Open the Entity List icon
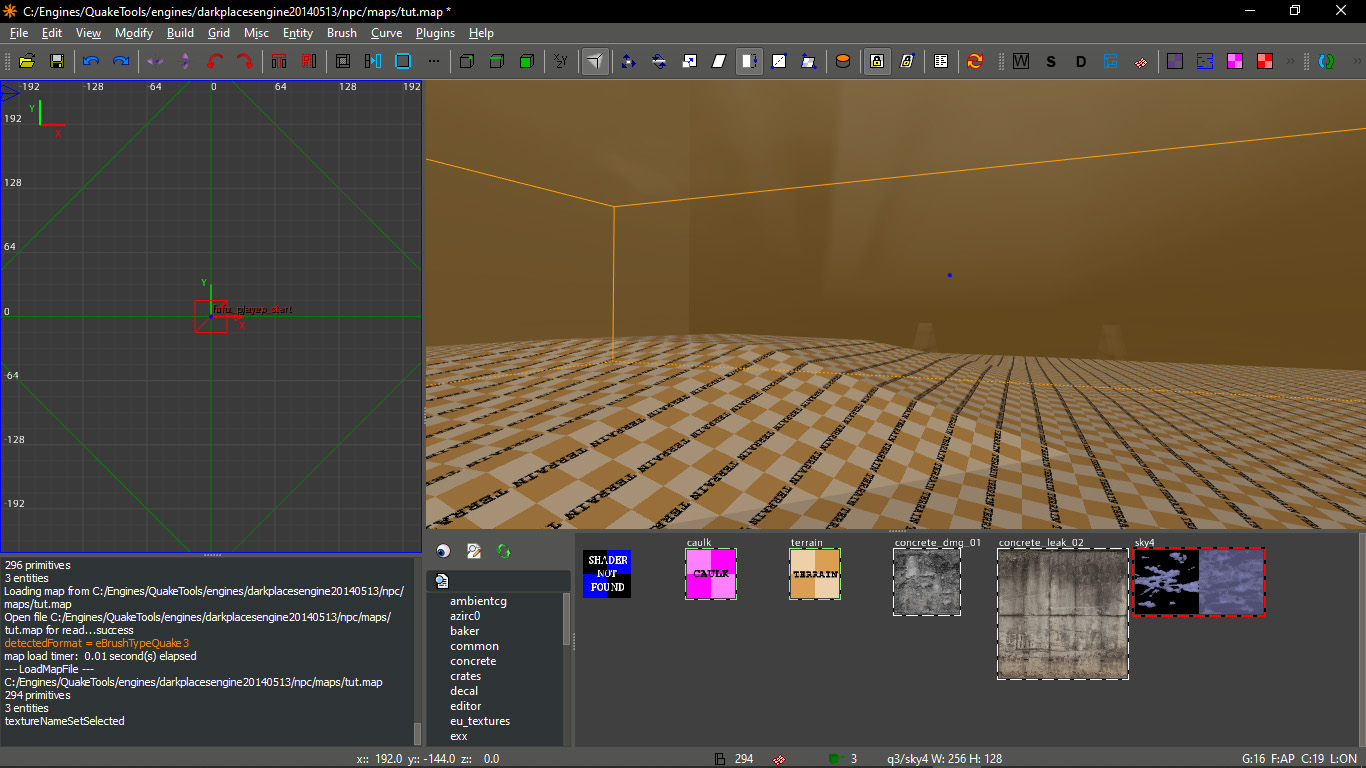The image size is (1366, 768). pyautogui.click(x=941, y=61)
